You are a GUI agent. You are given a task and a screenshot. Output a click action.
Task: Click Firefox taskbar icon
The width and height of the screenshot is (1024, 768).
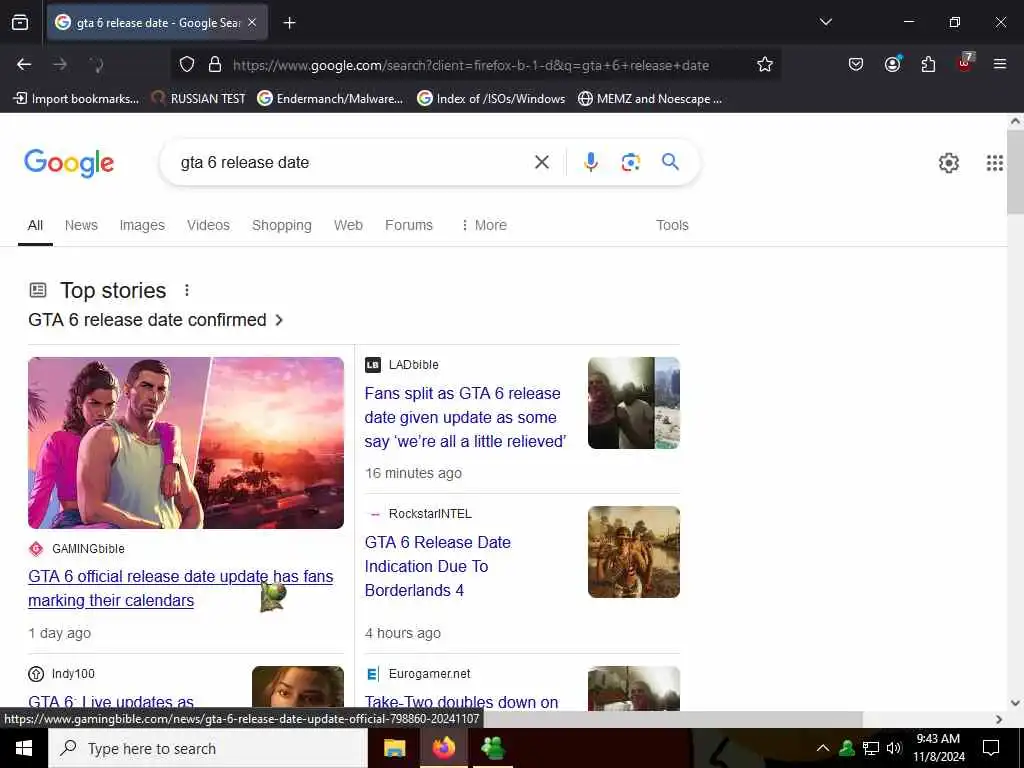[x=443, y=748]
